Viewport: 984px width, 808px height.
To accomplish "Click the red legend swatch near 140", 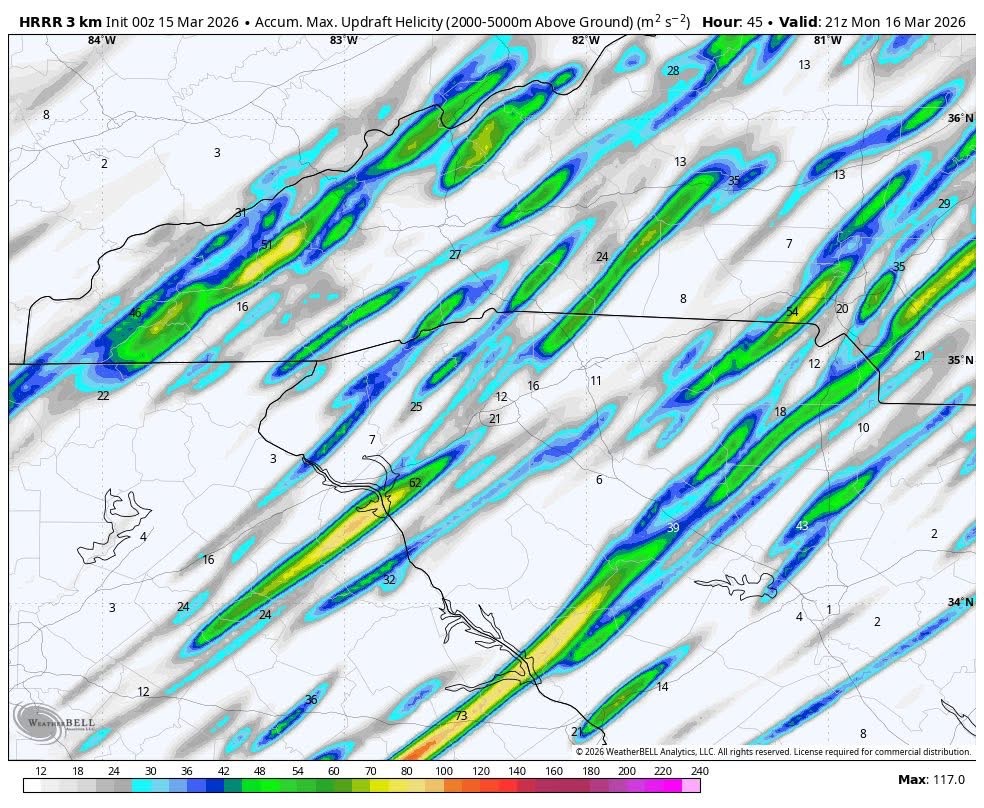I will (517, 786).
